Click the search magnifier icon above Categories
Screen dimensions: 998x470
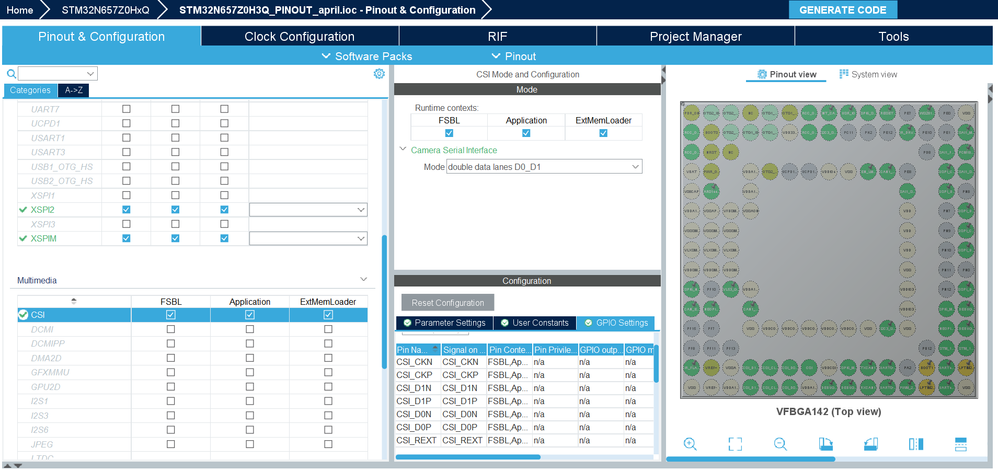point(11,74)
